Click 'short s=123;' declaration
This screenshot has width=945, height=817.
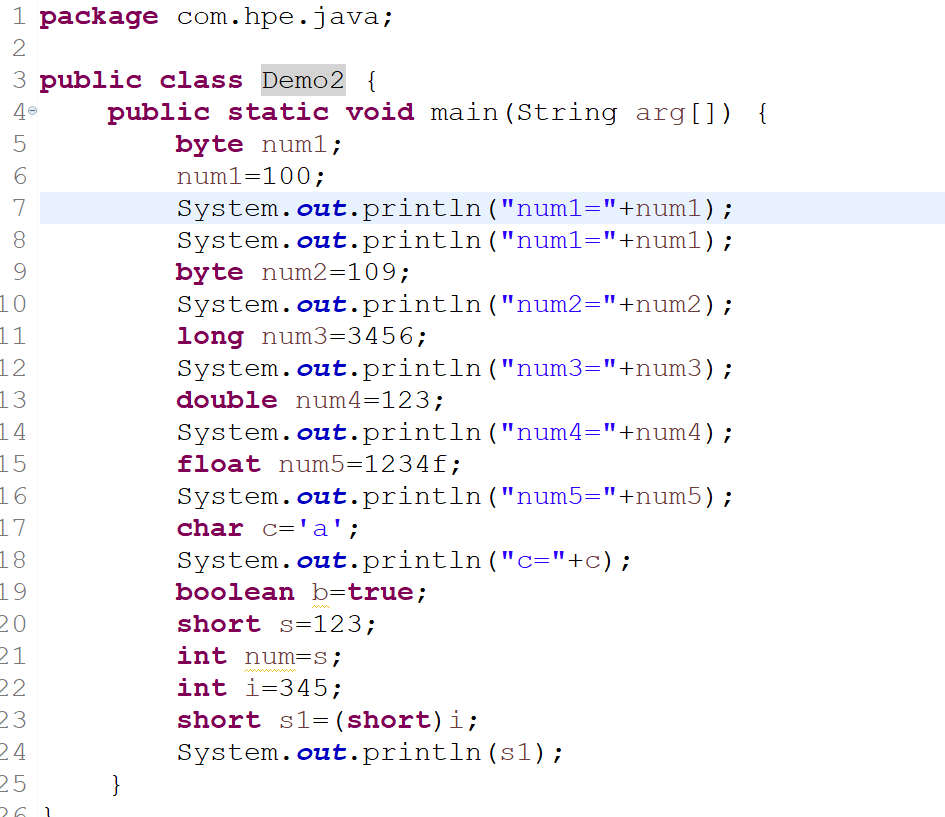coord(276,624)
